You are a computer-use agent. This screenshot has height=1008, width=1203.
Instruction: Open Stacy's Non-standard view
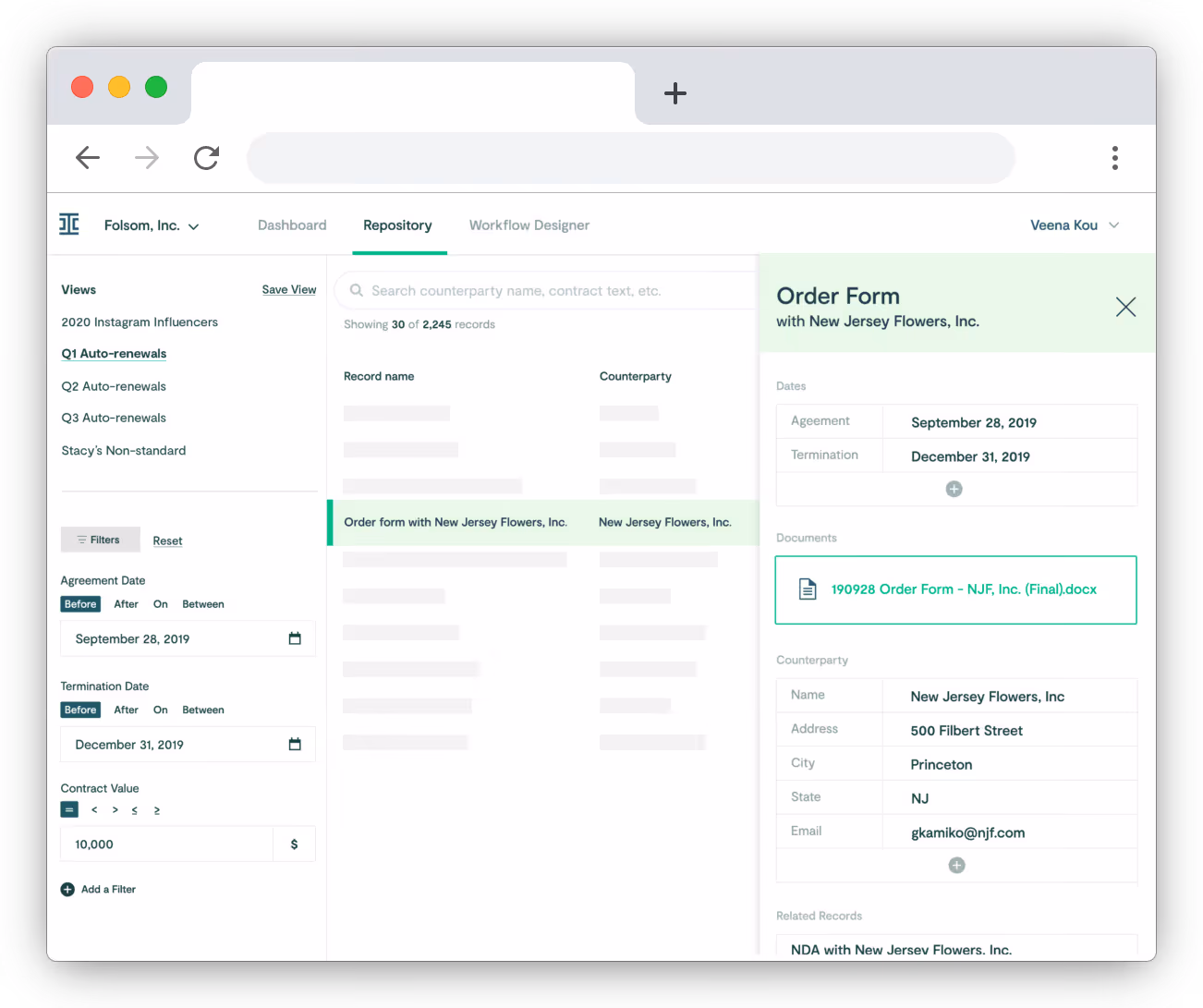click(x=124, y=451)
